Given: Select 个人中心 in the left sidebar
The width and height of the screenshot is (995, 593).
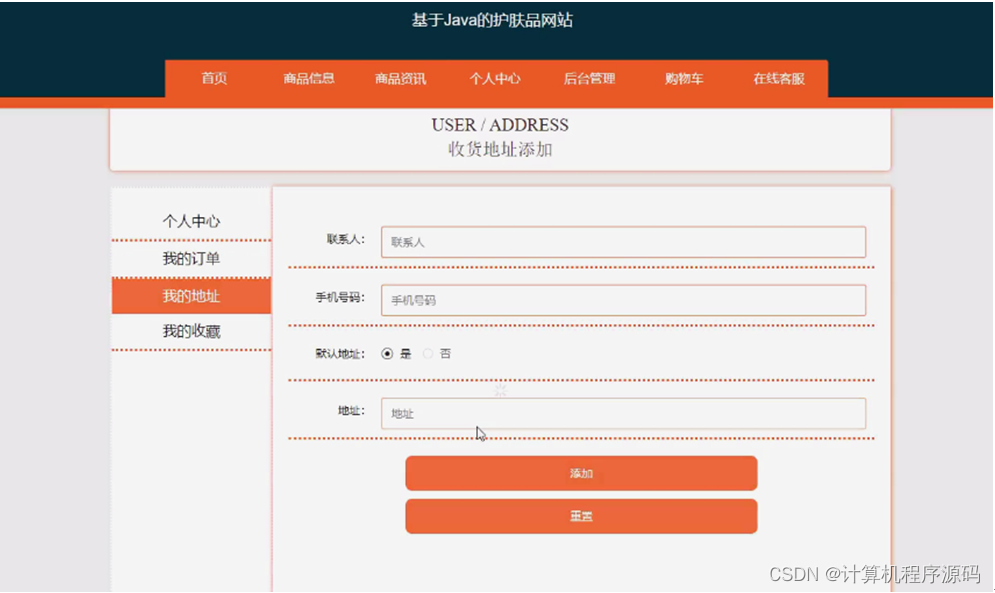Looking at the screenshot, I should (x=190, y=220).
